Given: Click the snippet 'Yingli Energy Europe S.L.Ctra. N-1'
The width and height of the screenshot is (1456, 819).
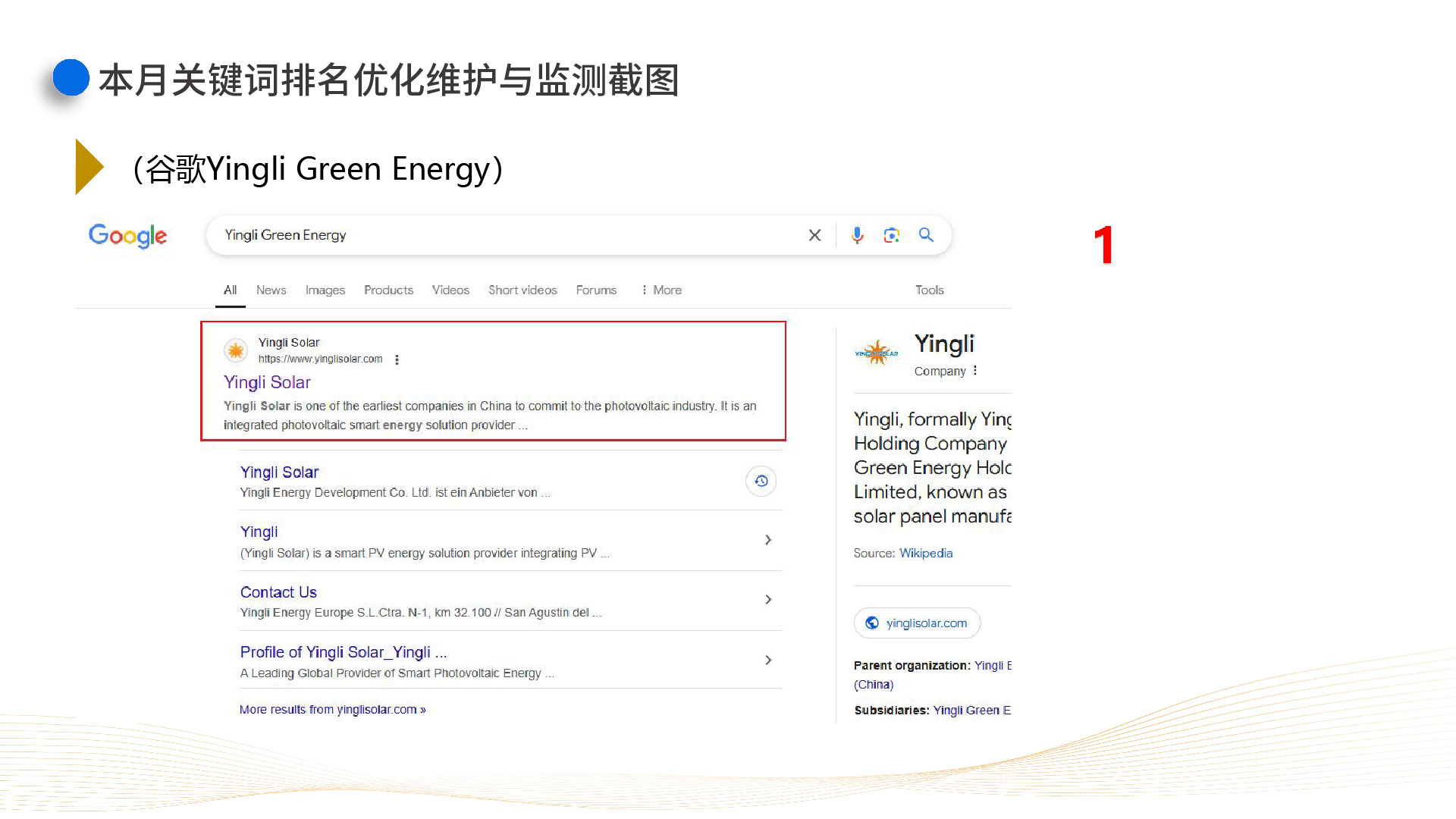Looking at the screenshot, I should pyautogui.click(x=421, y=613).
